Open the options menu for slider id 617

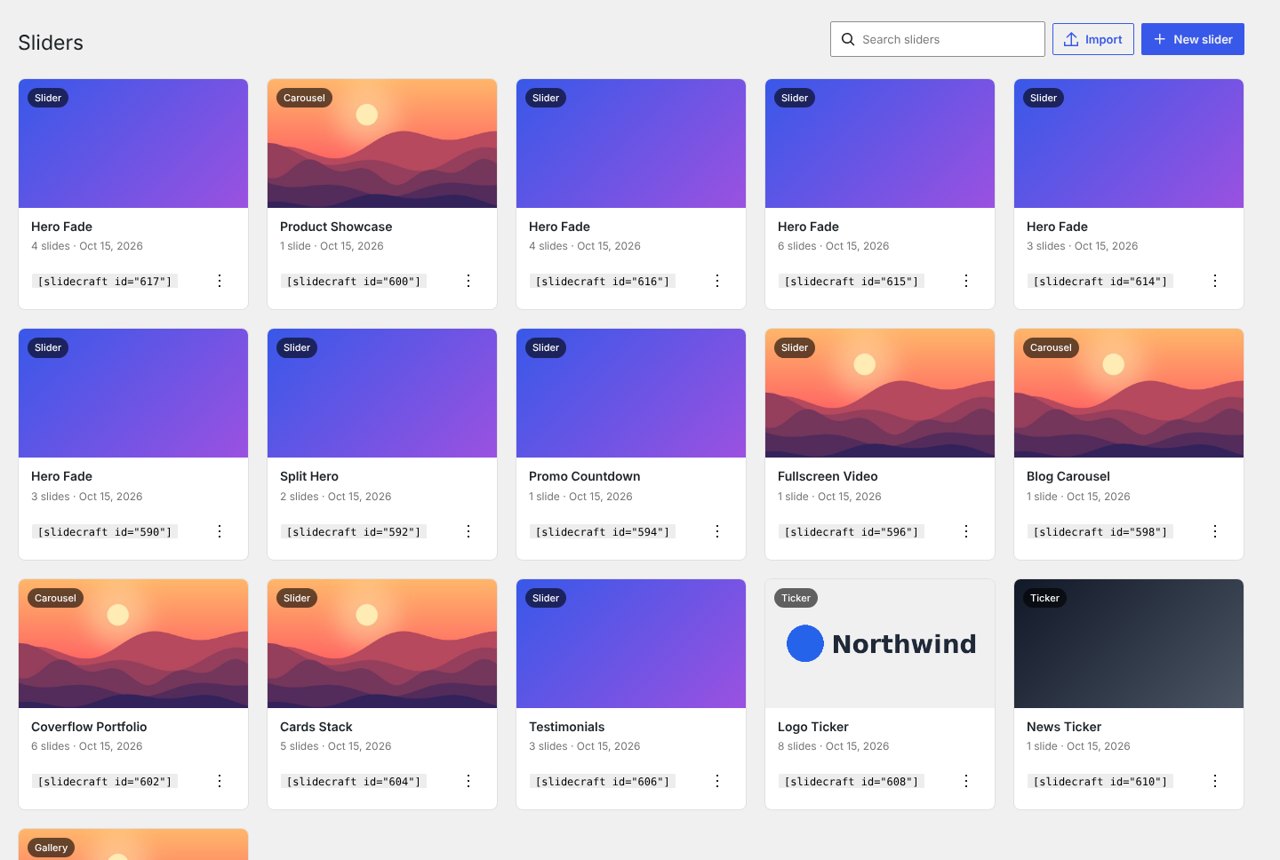pos(220,281)
